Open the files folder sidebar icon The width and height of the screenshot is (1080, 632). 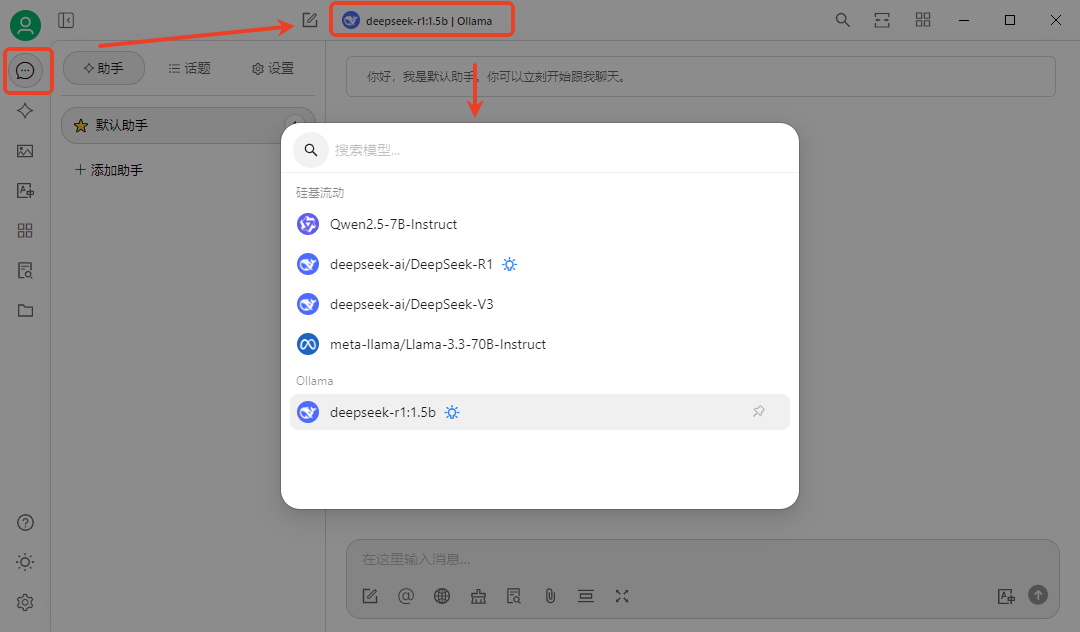pyautogui.click(x=25, y=310)
